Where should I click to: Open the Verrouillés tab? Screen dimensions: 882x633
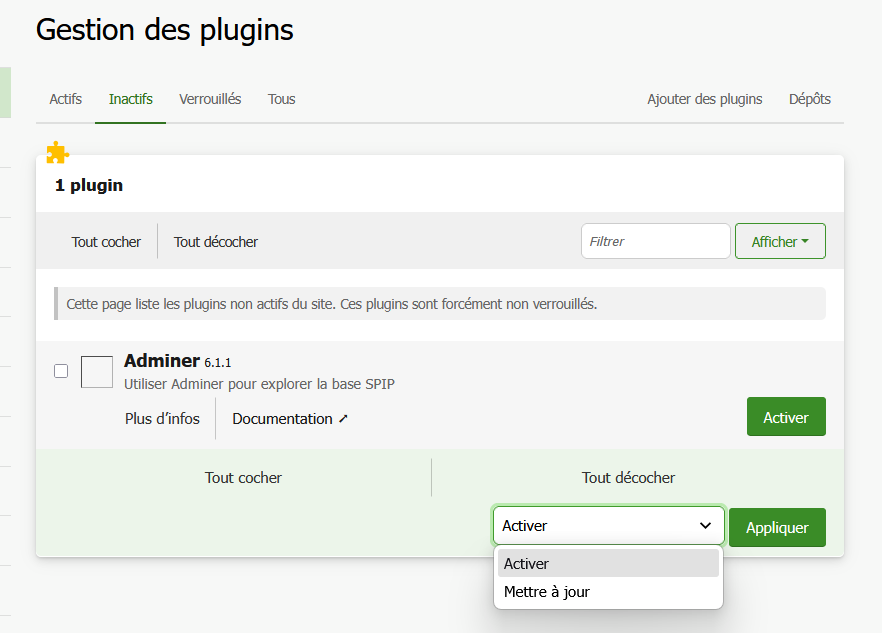point(210,99)
